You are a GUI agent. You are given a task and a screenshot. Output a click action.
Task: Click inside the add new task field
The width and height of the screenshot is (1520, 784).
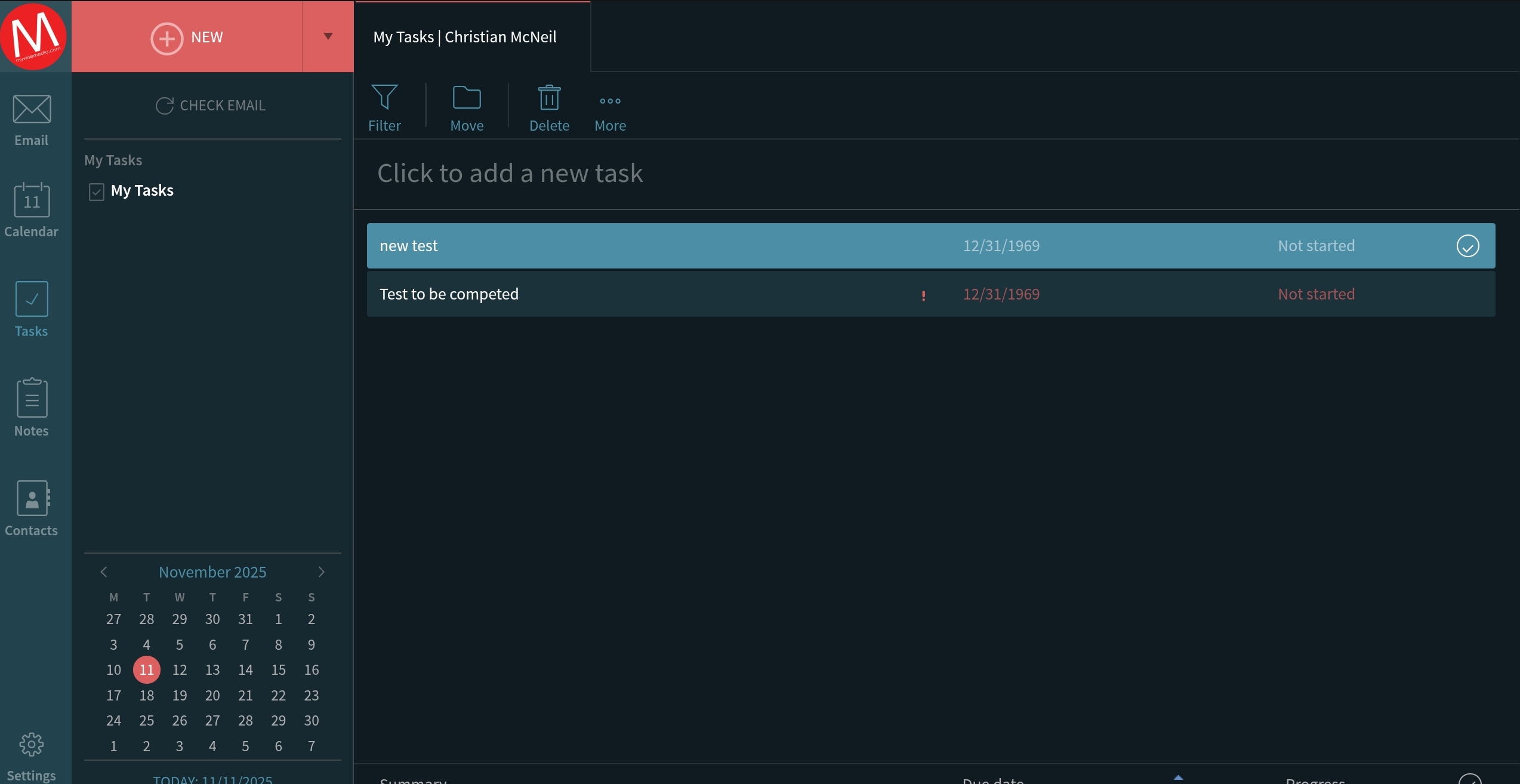[510, 173]
